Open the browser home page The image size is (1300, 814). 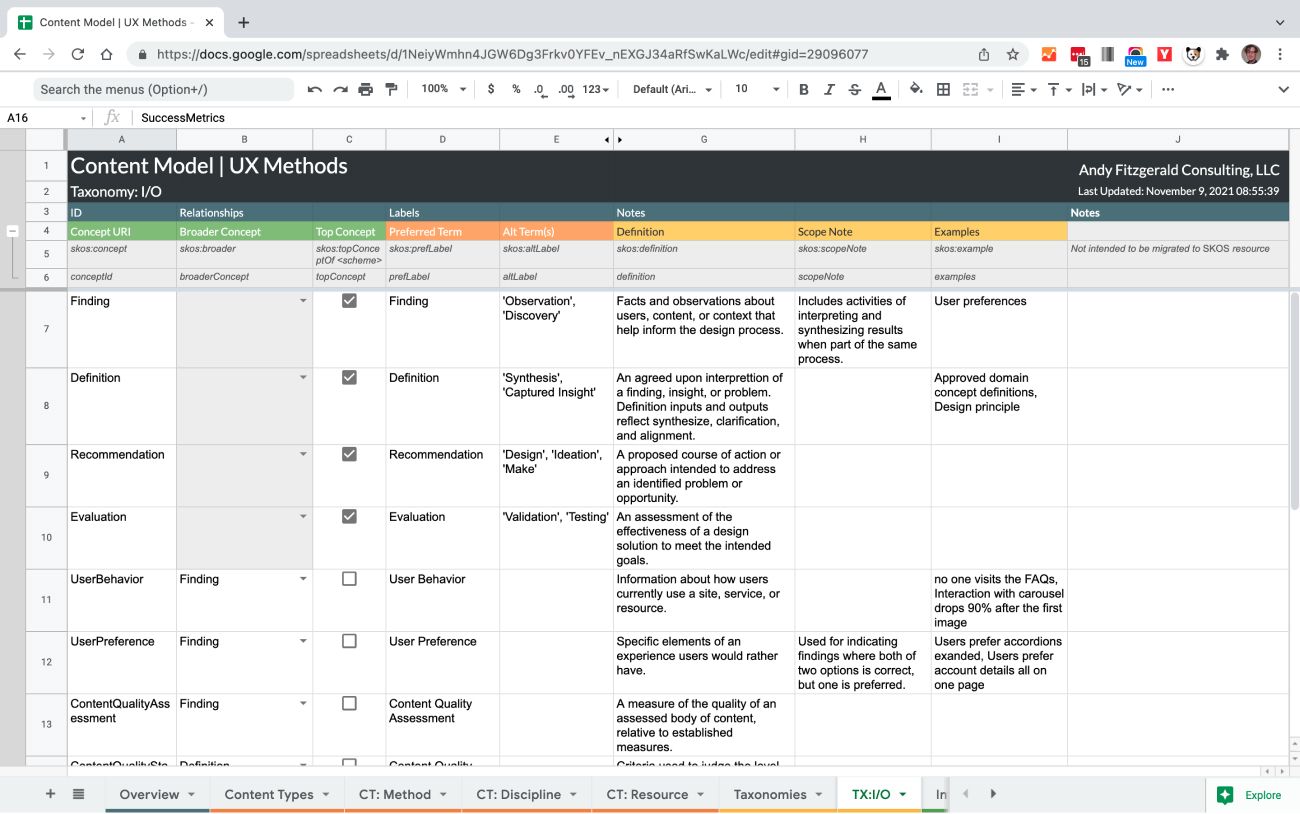coord(106,55)
